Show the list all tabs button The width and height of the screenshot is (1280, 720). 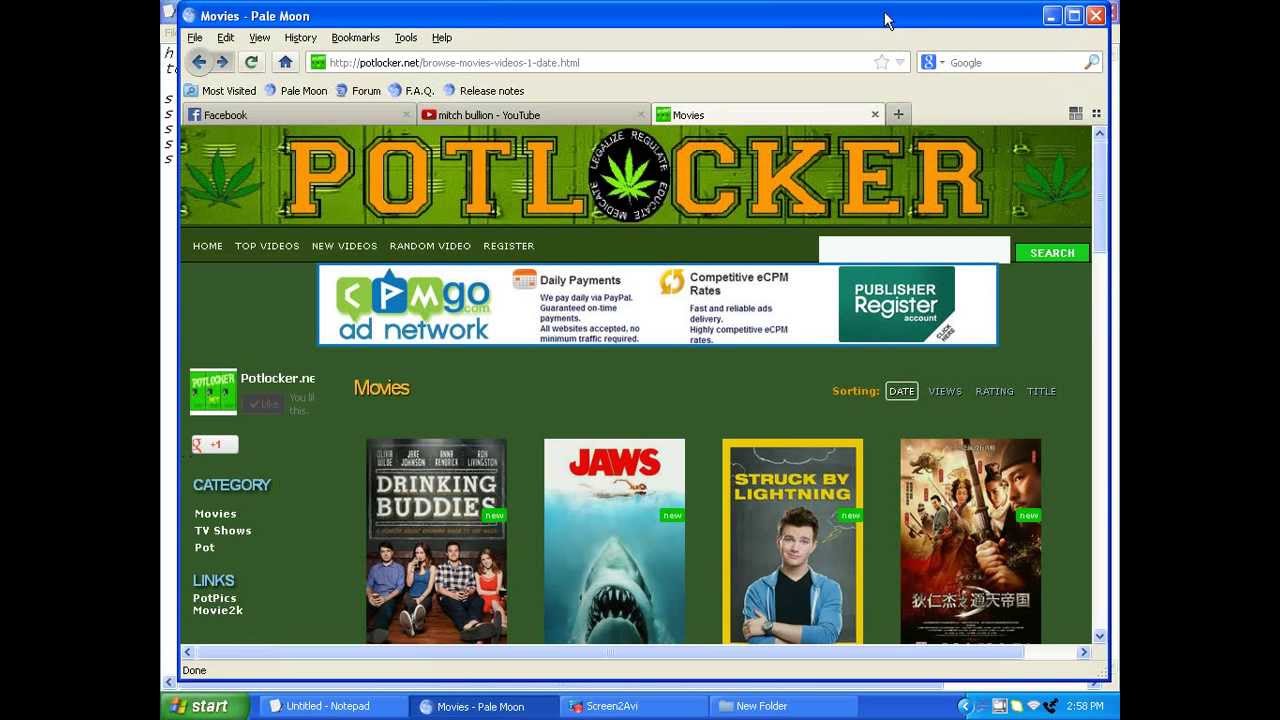coord(1096,114)
